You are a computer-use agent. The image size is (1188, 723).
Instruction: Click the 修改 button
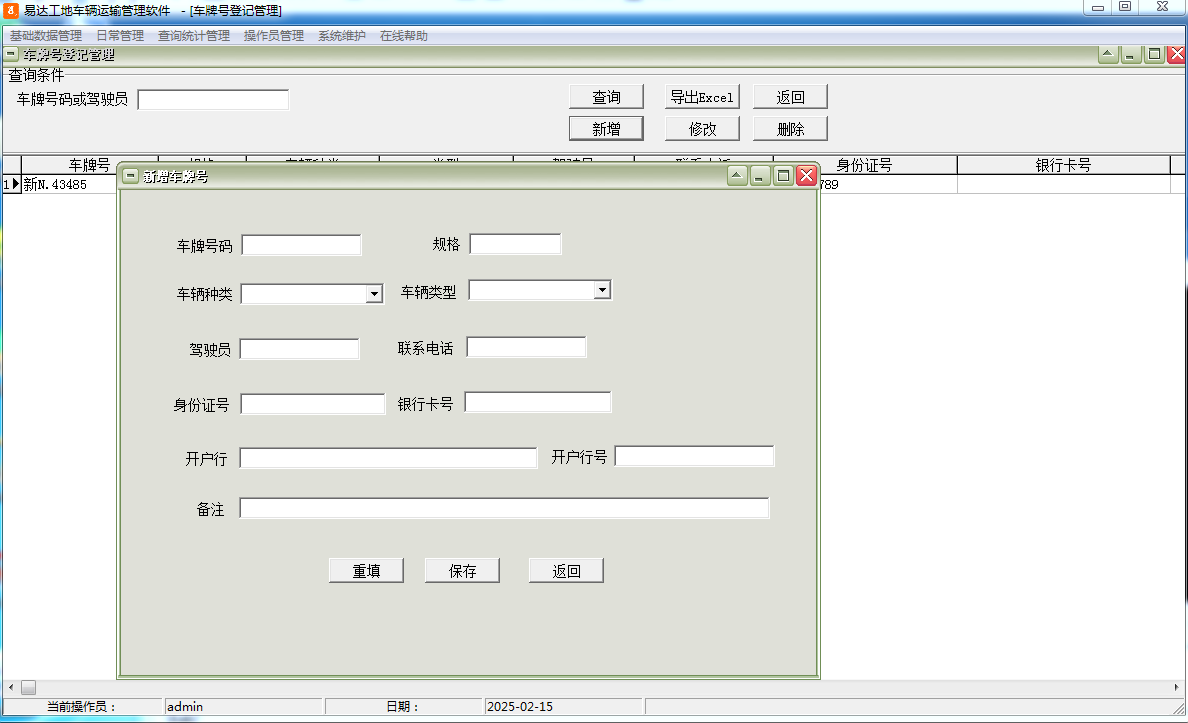click(702, 128)
